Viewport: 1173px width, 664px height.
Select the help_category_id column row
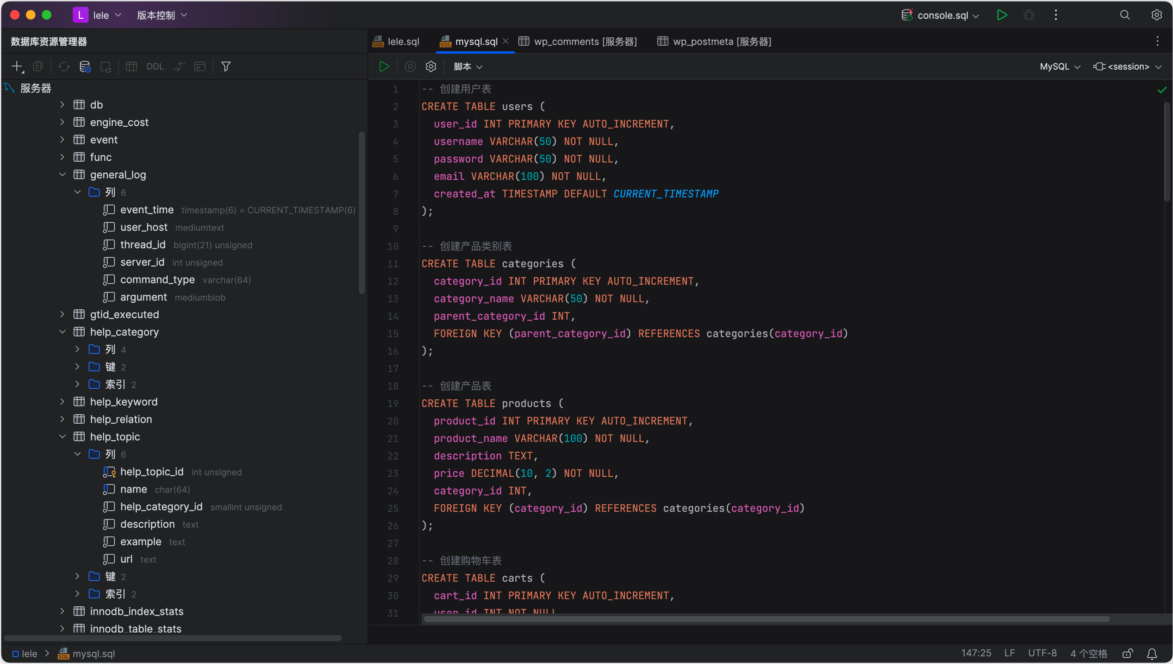[183, 506]
